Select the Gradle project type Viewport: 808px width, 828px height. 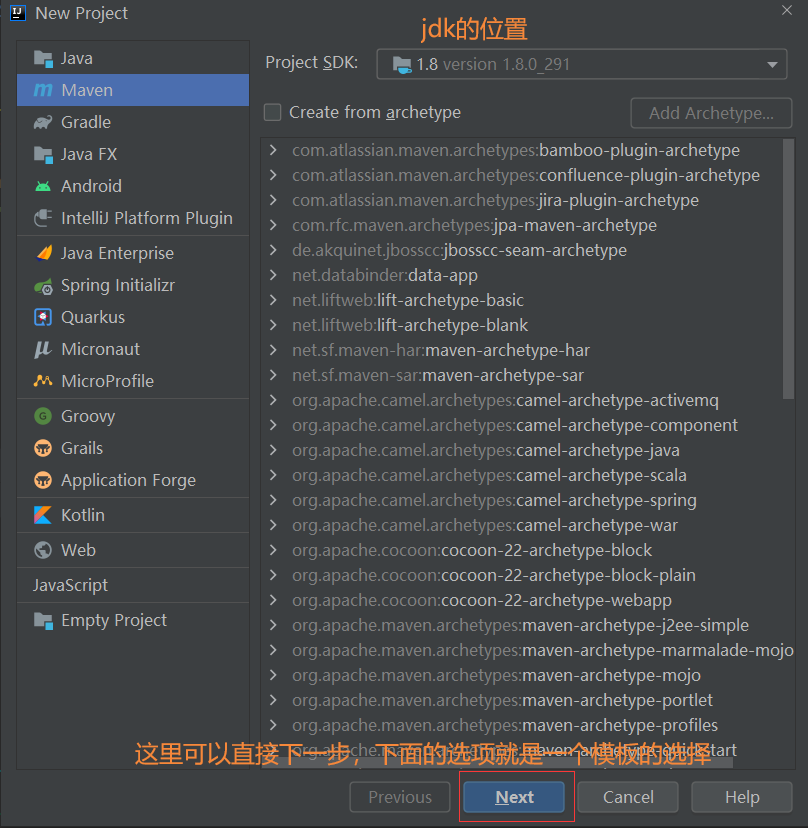tap(84, 122)
